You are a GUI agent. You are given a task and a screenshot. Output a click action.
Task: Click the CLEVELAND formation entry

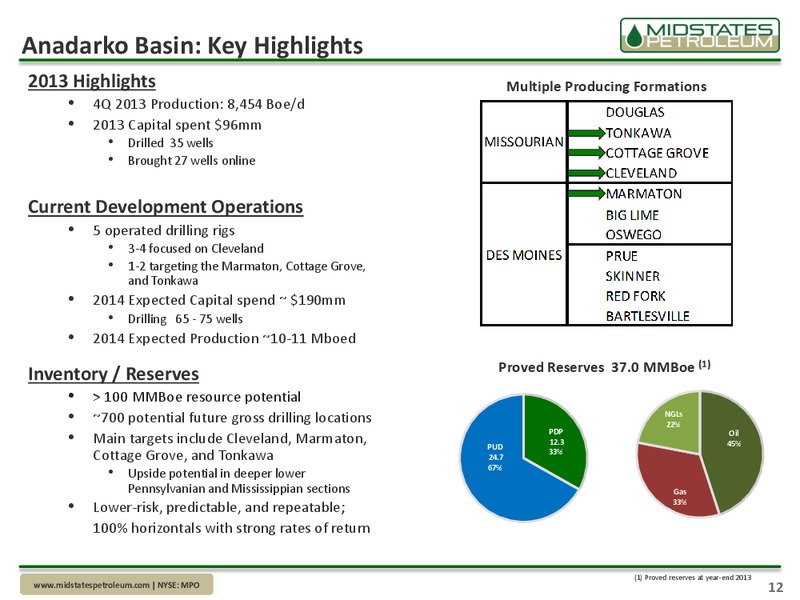[x=641, y=173]
